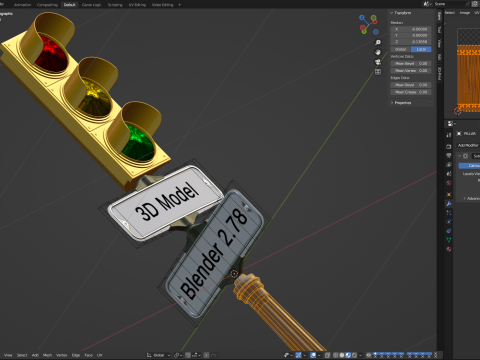480x360 pixels.
Task: Open Output properties tab icon
Action: pos(449,155)
